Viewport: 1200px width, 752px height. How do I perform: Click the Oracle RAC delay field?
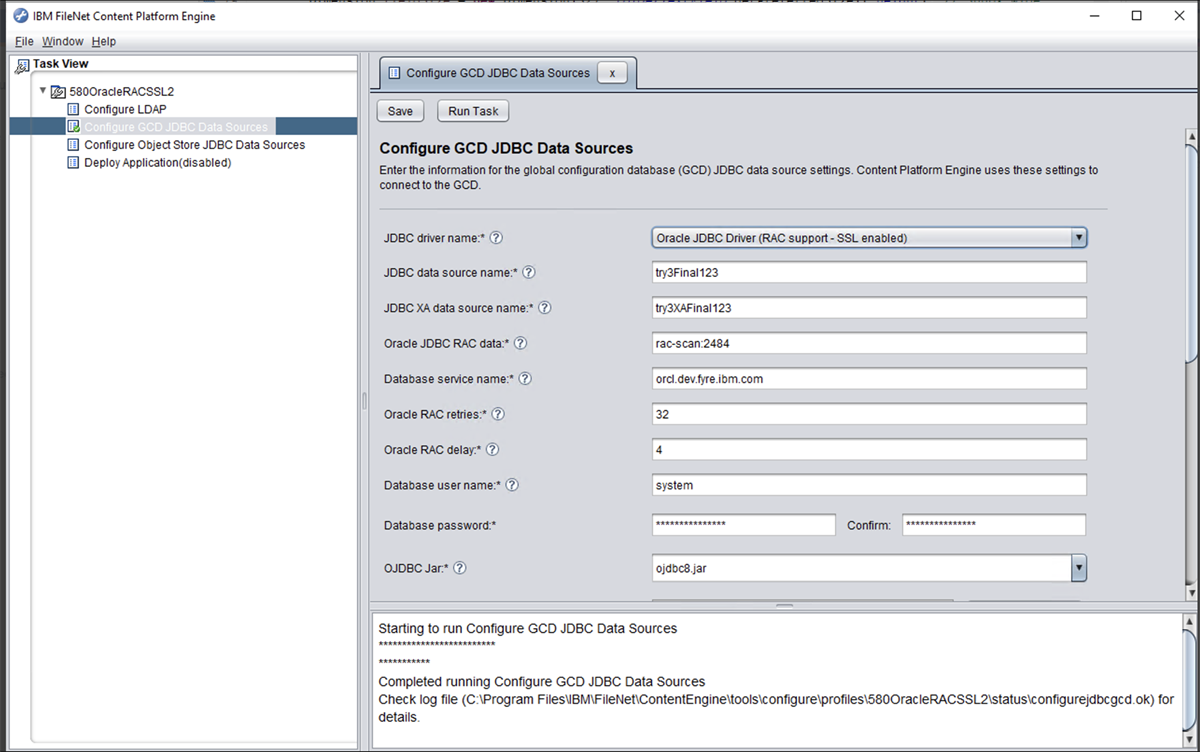[869, 450]
